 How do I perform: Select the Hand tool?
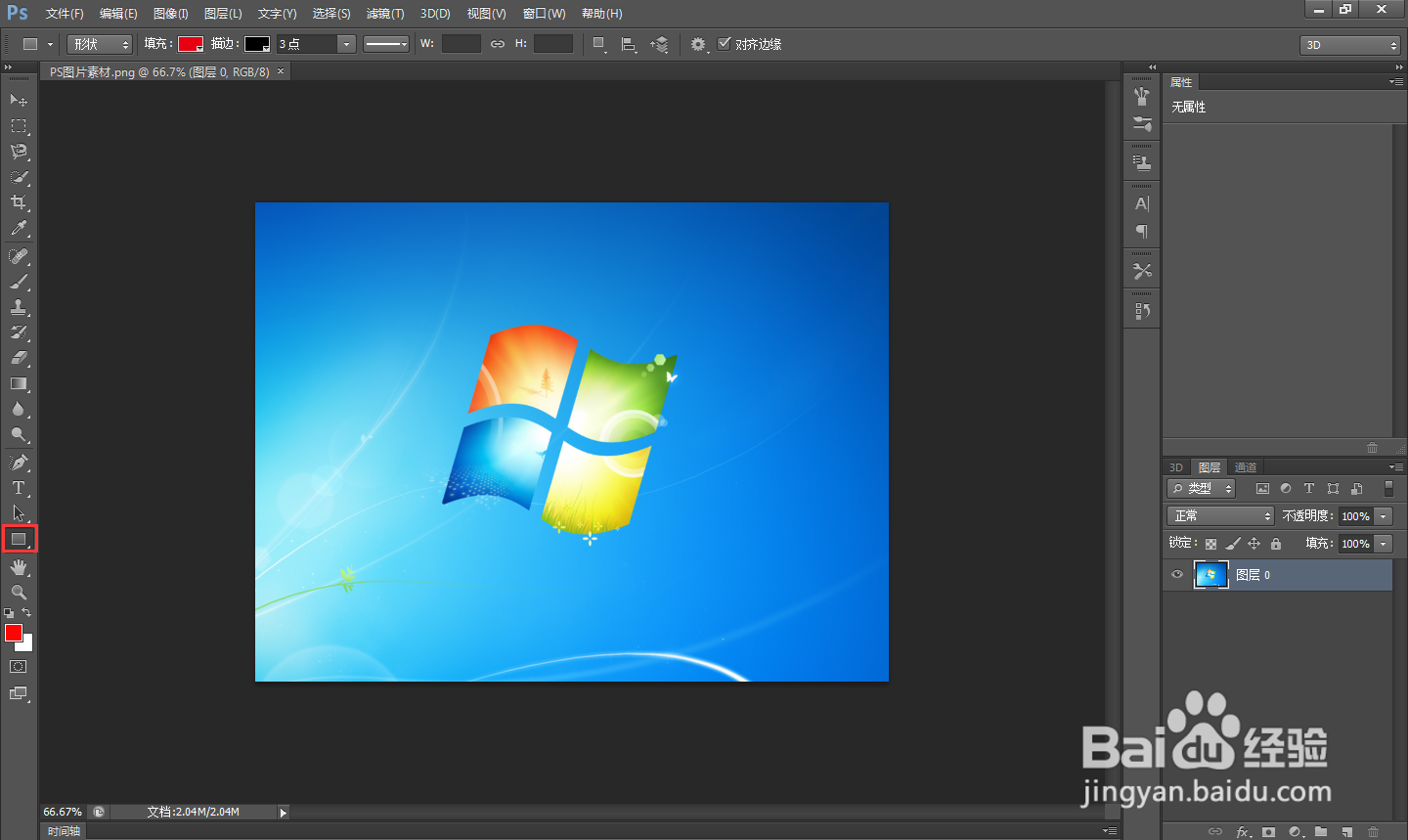[19, 567]
